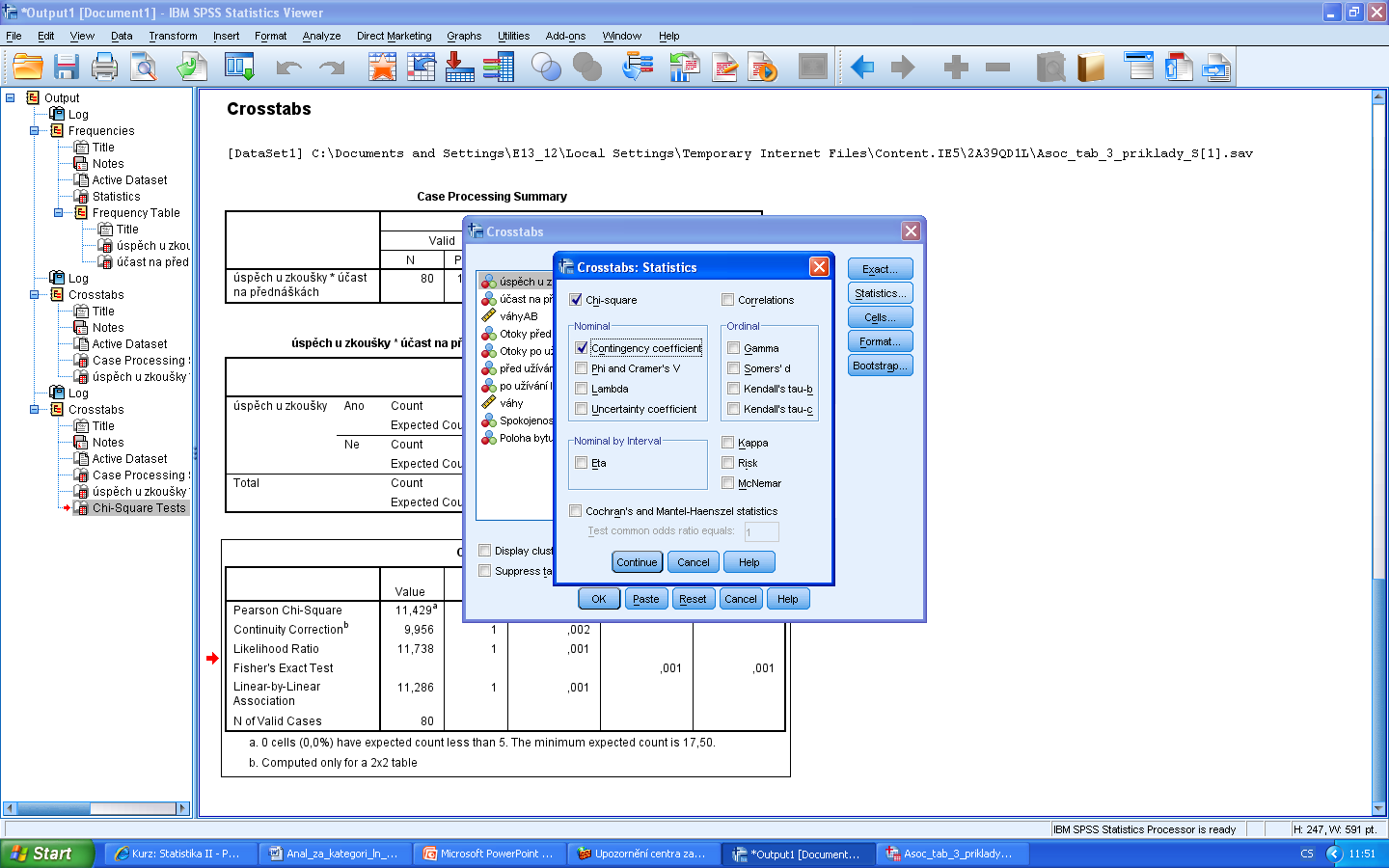The height and width of the screenshot is (868, 1389).
Task: Click the Bootstrap... button in Crosstabs
Action: (880, 366)
